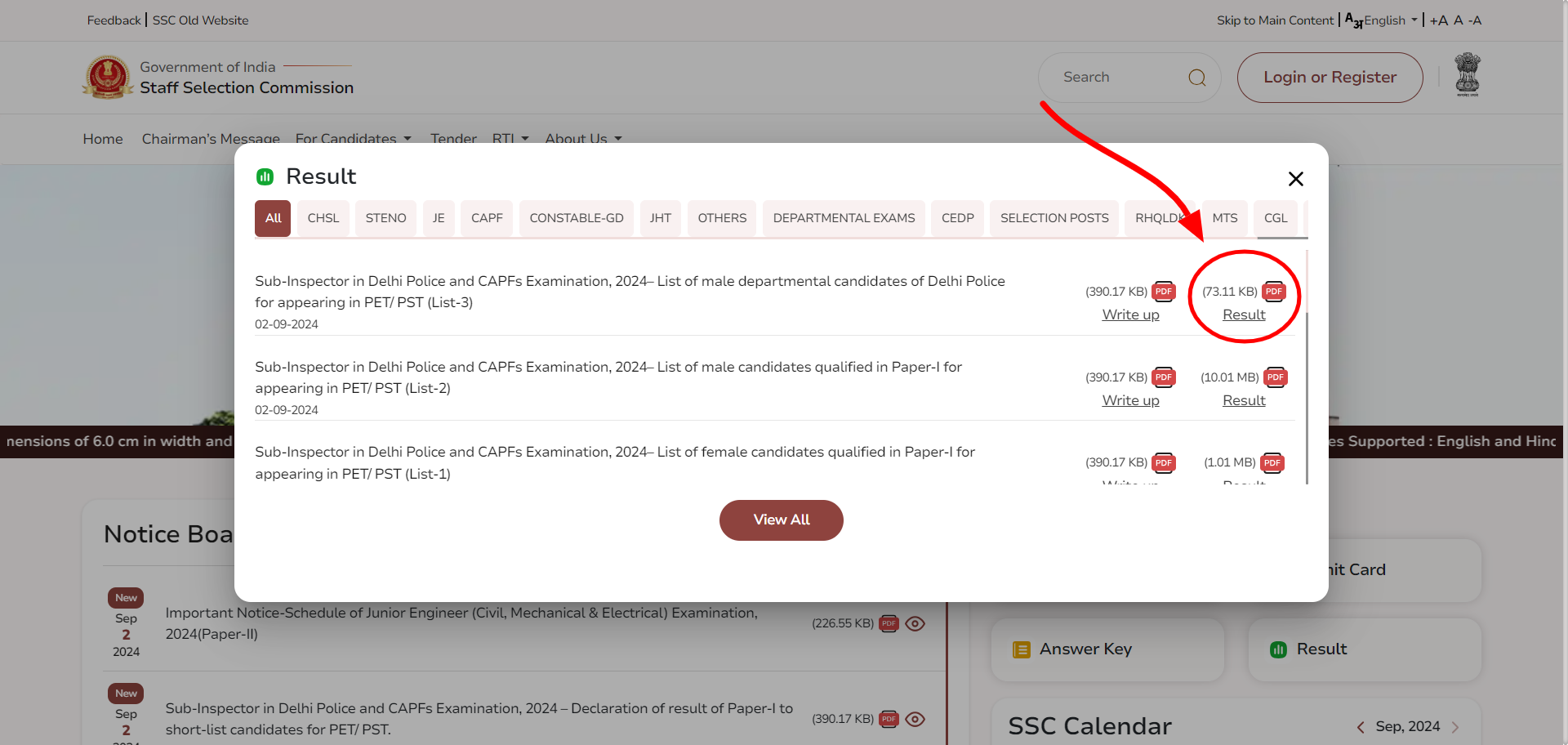Click Write up link for List-2

click(x=1131, y=401)
